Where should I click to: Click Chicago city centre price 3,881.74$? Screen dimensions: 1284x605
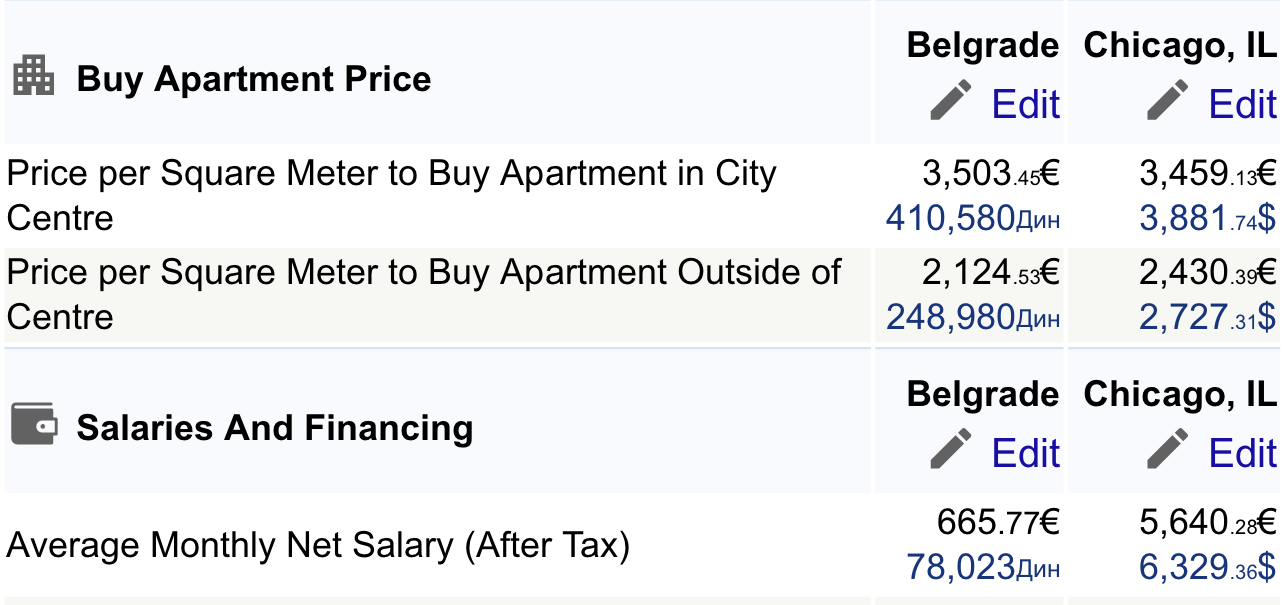[1207, 218]
